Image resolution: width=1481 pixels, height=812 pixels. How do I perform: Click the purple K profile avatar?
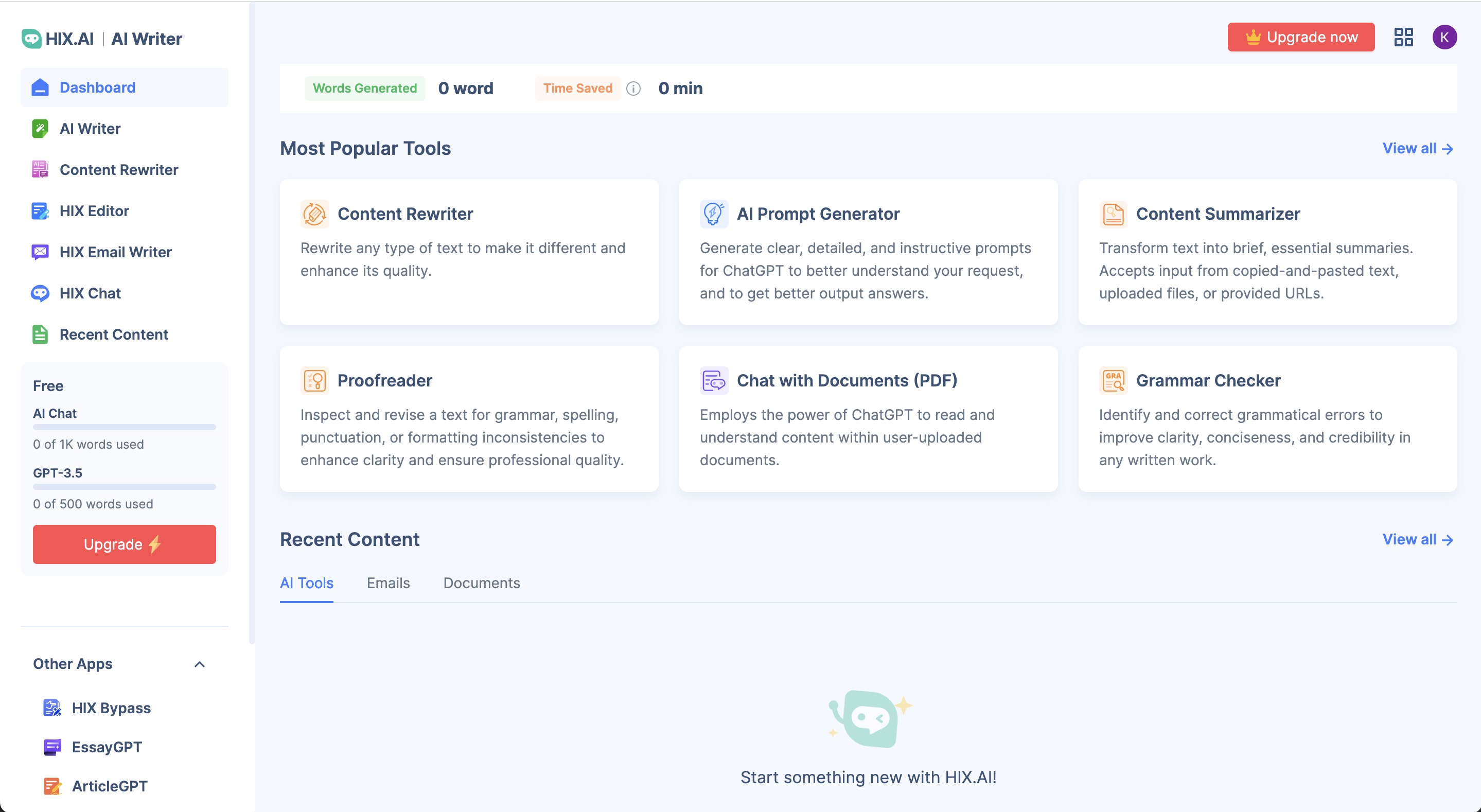click(x=1444, y=38)
